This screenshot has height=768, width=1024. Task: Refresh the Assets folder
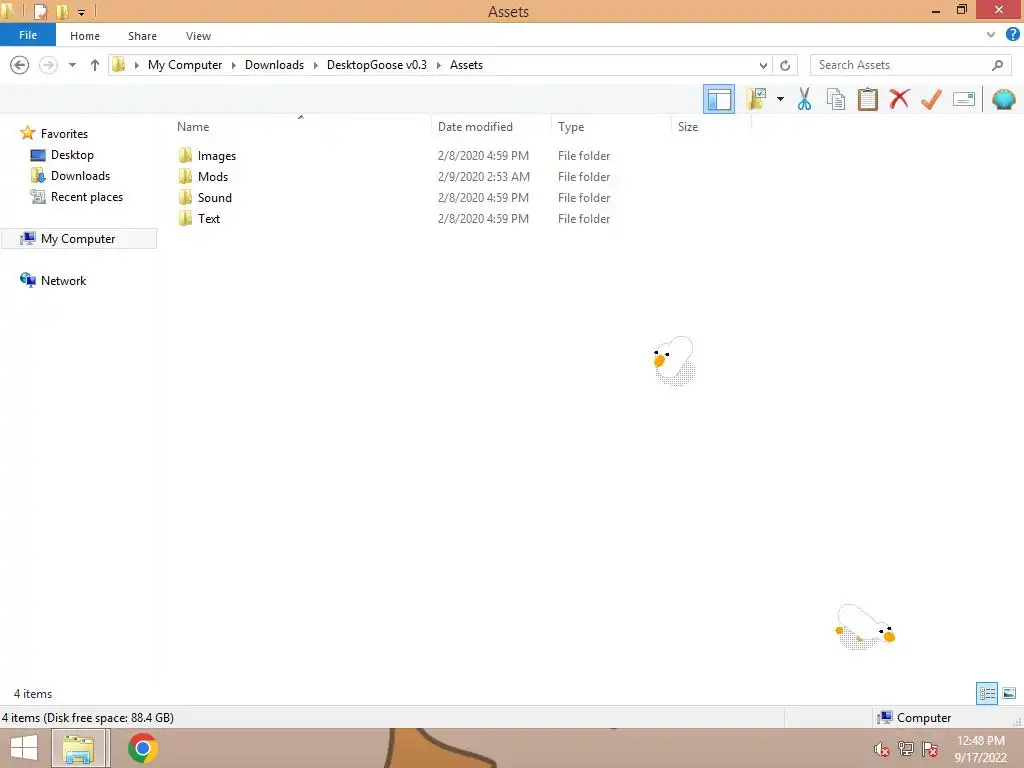(785, 65)
